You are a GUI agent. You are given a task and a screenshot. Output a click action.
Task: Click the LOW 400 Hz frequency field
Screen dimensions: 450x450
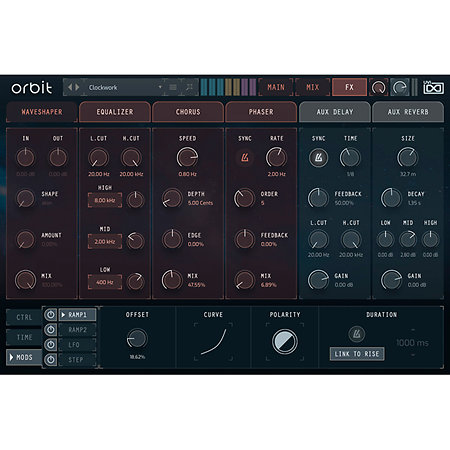click(x=105, y=282)
